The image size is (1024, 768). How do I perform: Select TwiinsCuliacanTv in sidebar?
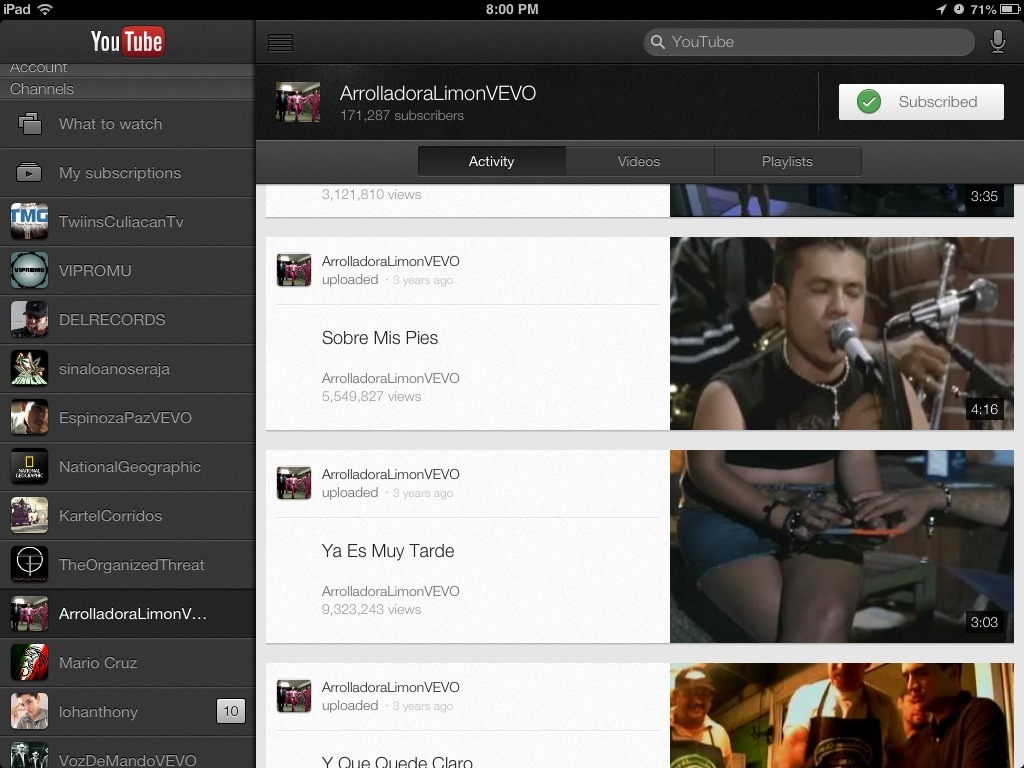pos(127,222)
